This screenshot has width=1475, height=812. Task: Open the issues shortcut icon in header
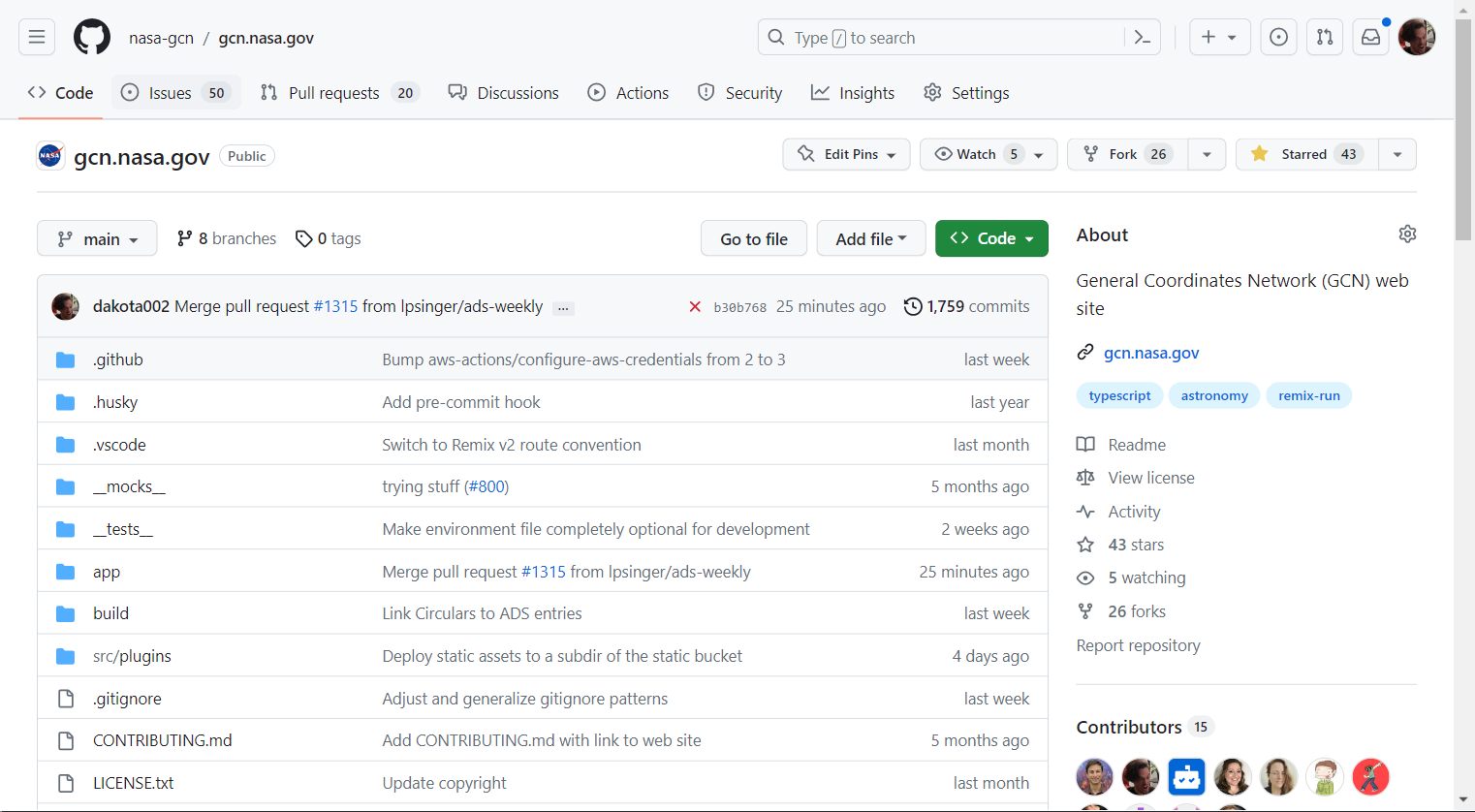tap(1279, 37)
